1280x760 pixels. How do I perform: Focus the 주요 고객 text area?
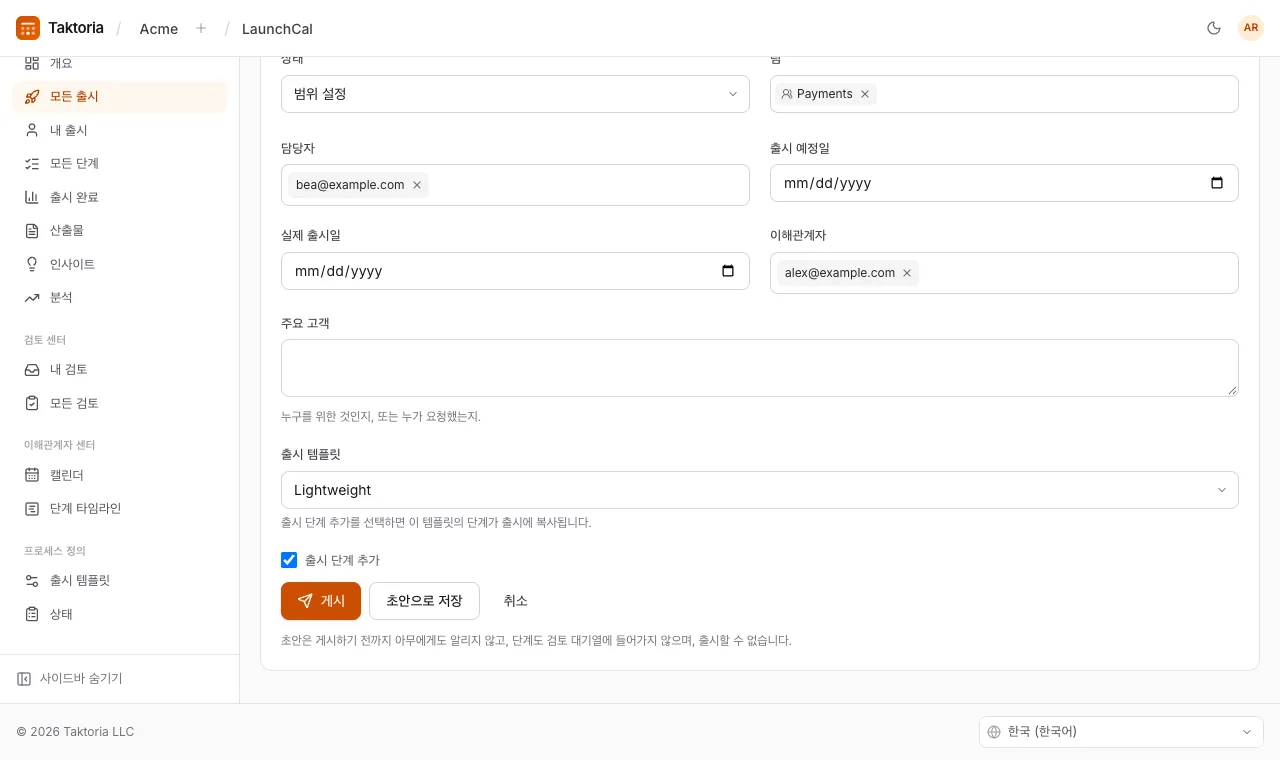tap(760, 368)
